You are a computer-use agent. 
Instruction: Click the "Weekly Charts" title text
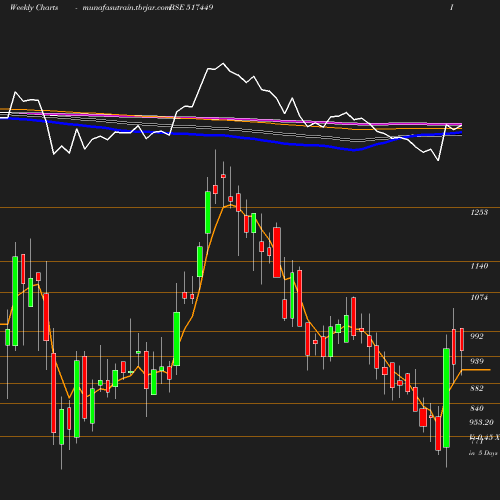34,8
